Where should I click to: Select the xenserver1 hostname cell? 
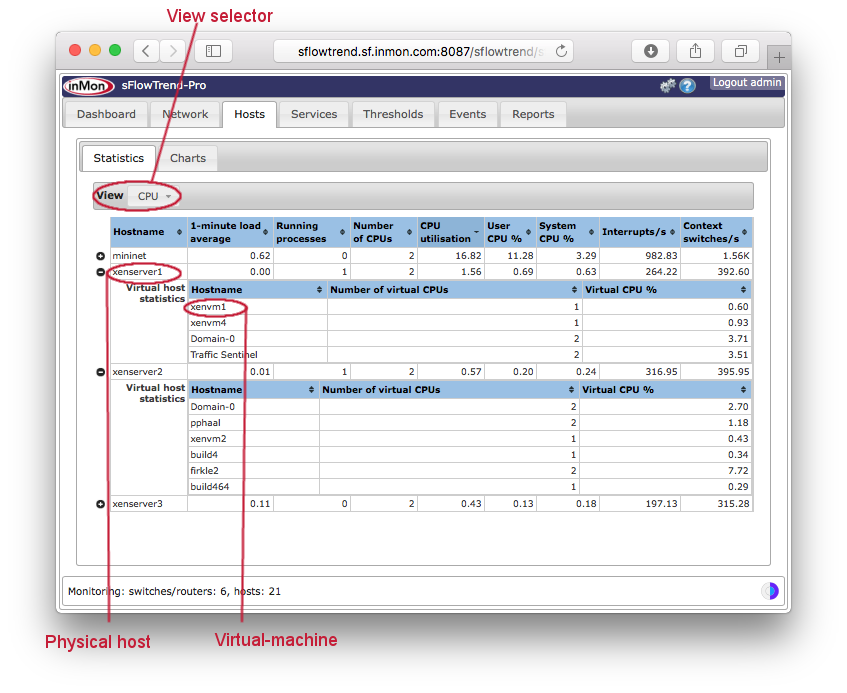149,272
